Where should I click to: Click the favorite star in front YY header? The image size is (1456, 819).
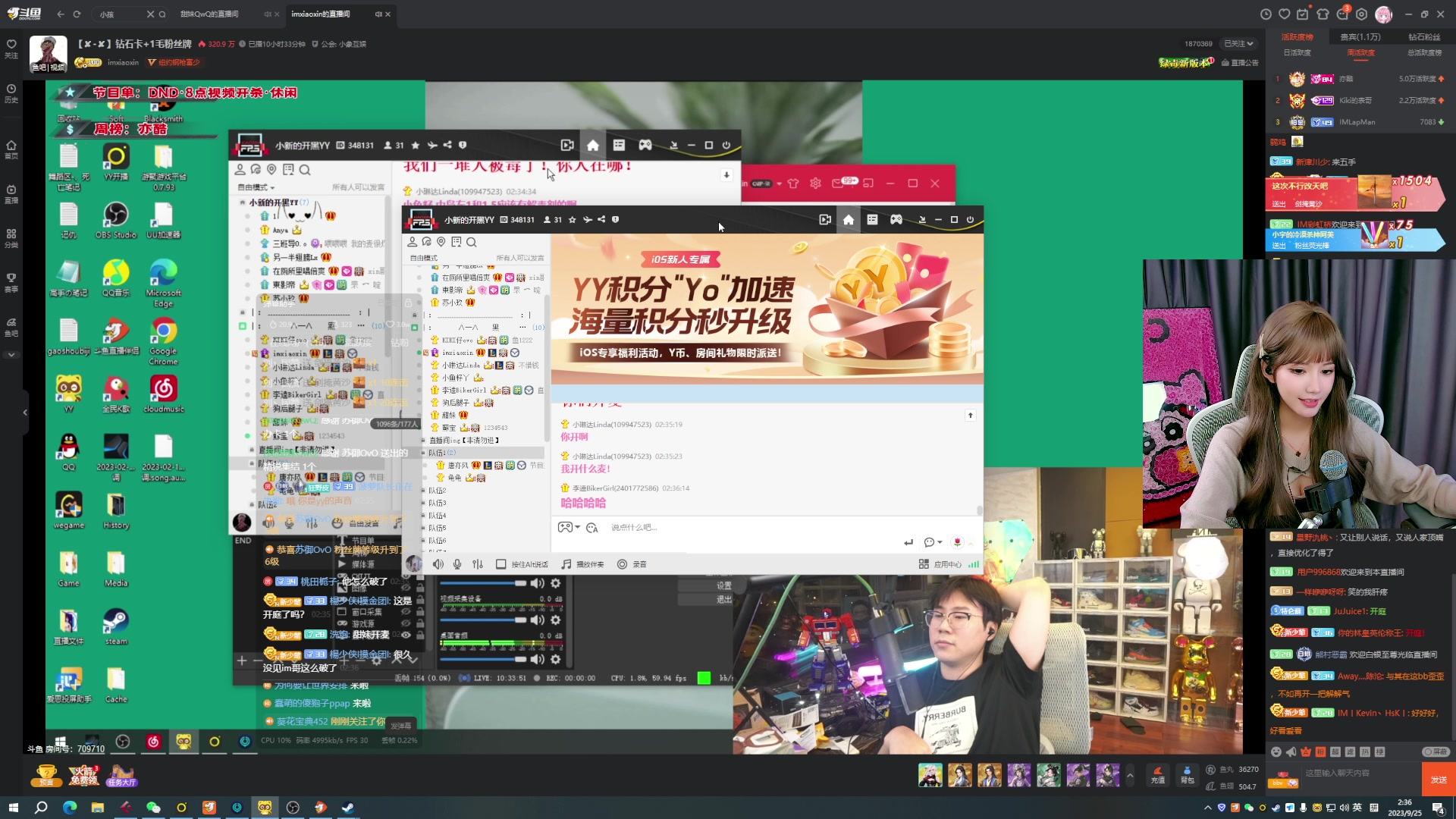(x=573, y=220)
